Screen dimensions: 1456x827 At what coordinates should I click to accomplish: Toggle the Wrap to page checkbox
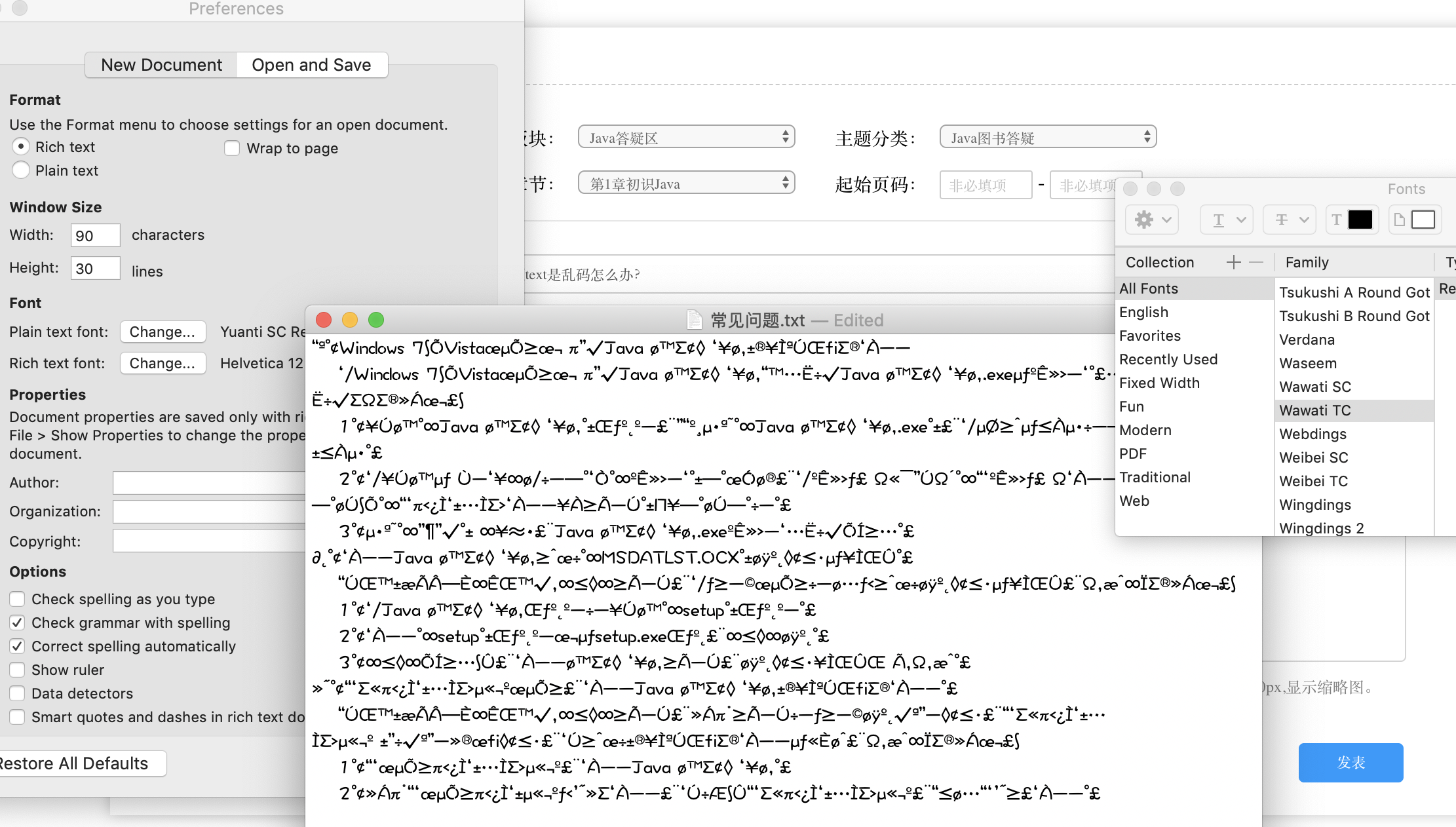232,148
